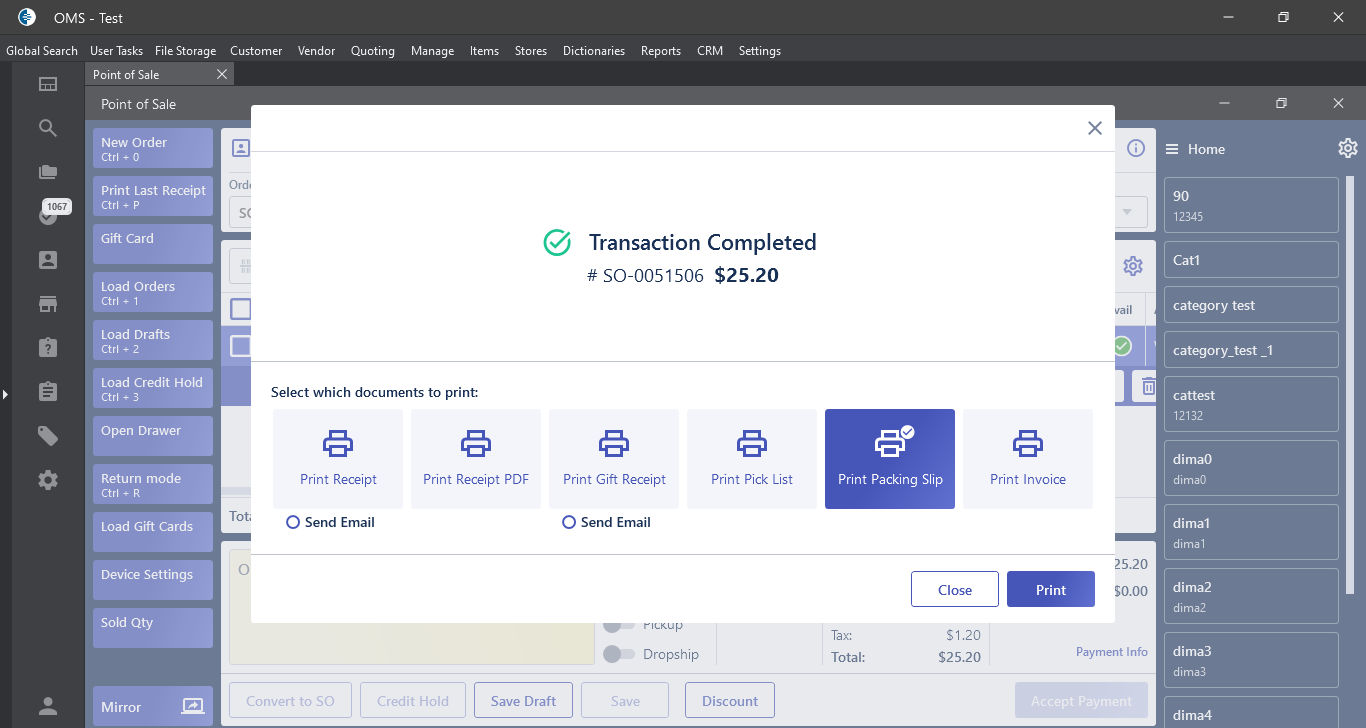Open the items grid settings gear
The height and width of the screenshot is (728, 1366).
click(1133, 266)
